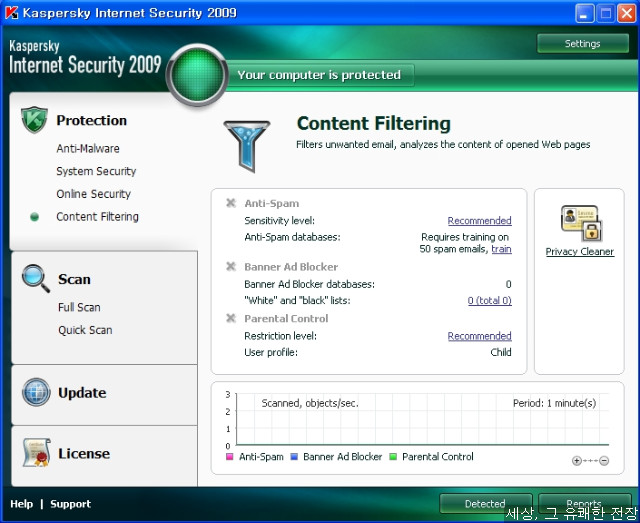The height and width of the screenshot is (523, 640).
Task: Close the Kaspersky window
Action: 626,13
